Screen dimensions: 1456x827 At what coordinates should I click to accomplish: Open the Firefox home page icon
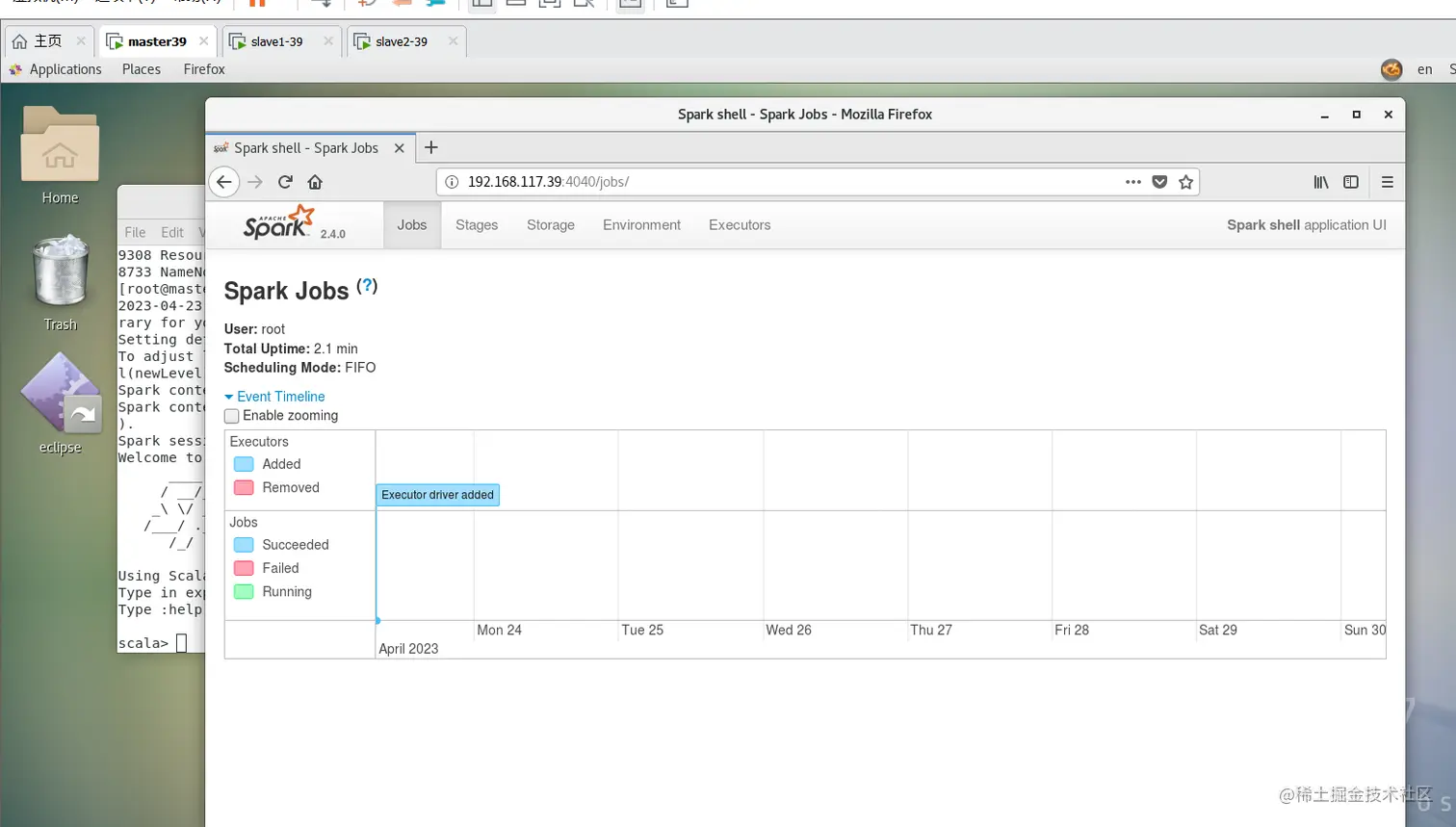click(315, 182)
